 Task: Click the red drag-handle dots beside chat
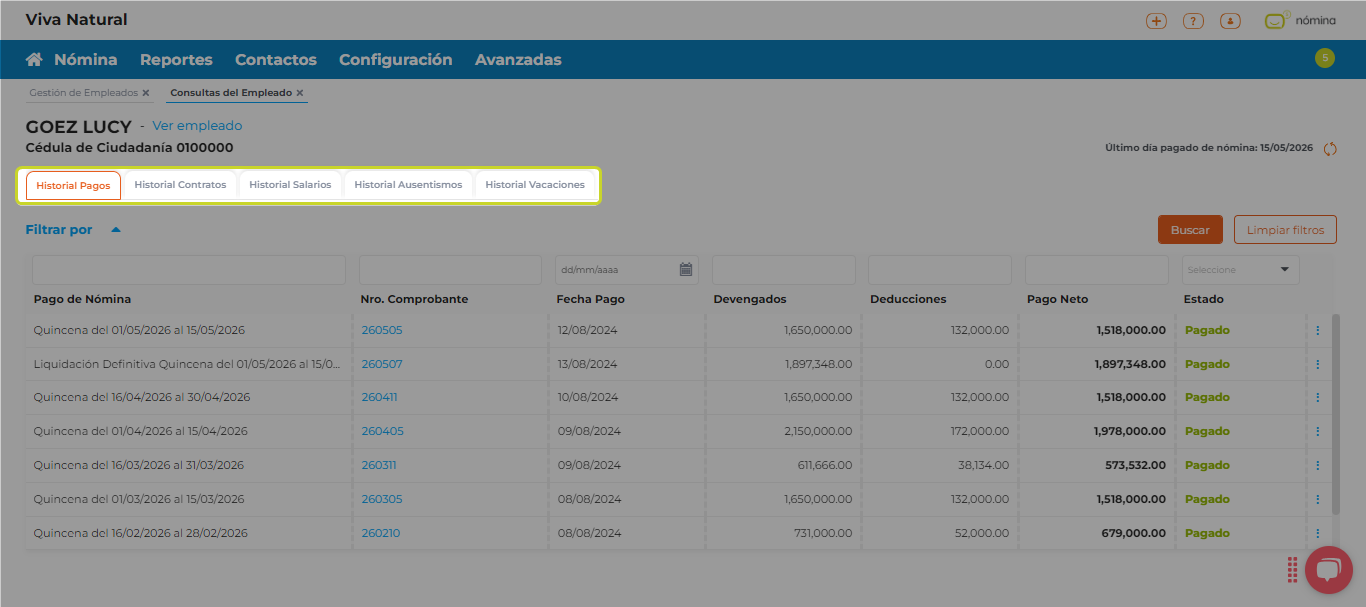pyautogui.click(x=1293, y=570)
